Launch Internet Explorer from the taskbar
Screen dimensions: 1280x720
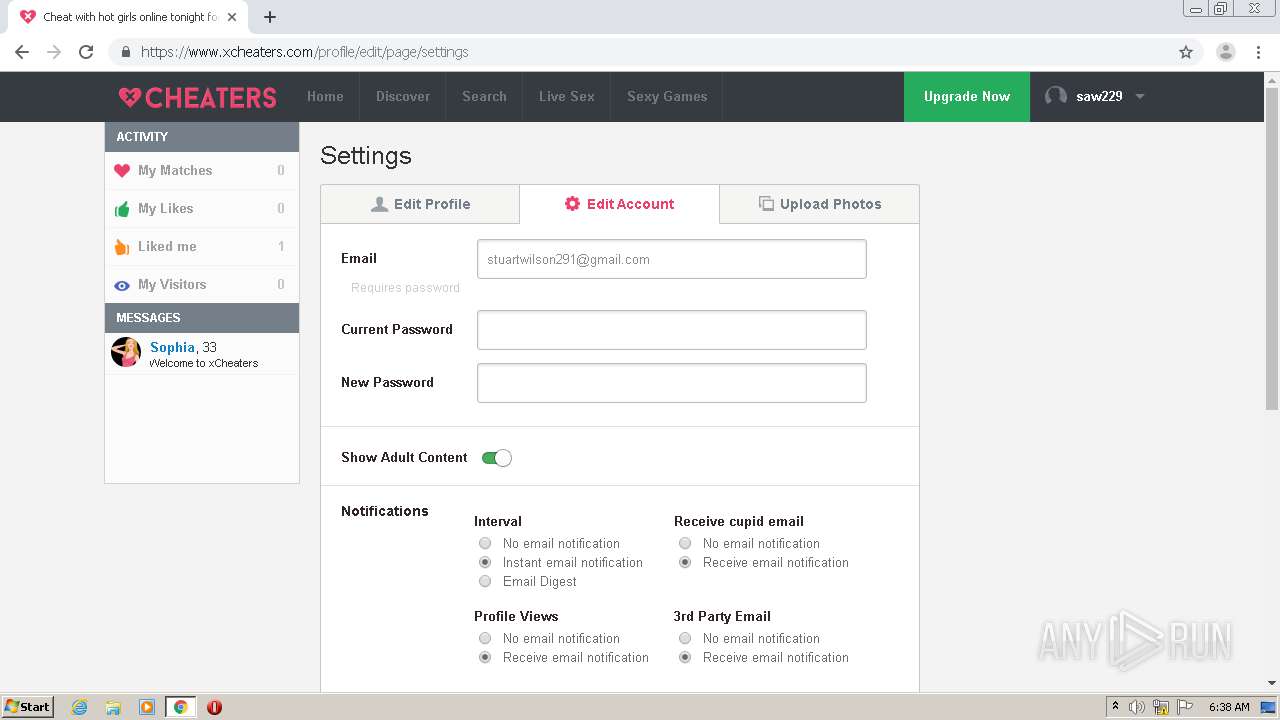point(80,707)
